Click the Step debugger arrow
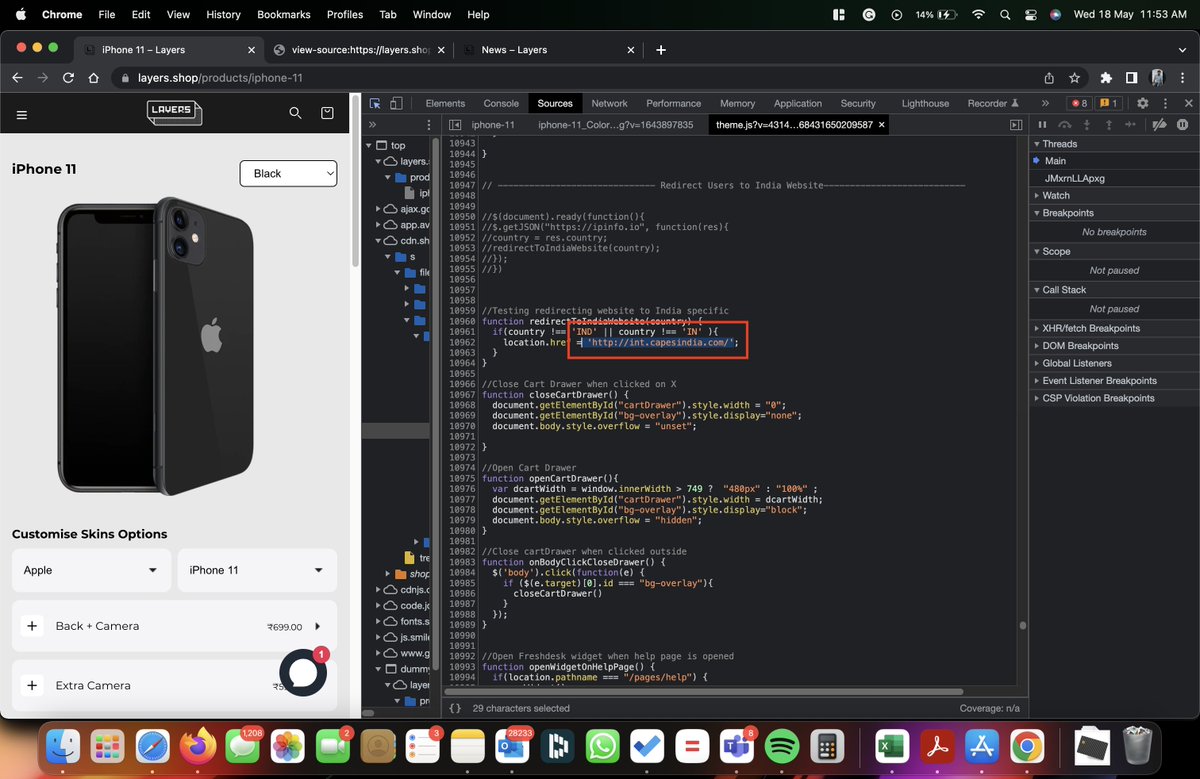The width and height of the screenshot is (1200, 779). (1132, 125)
